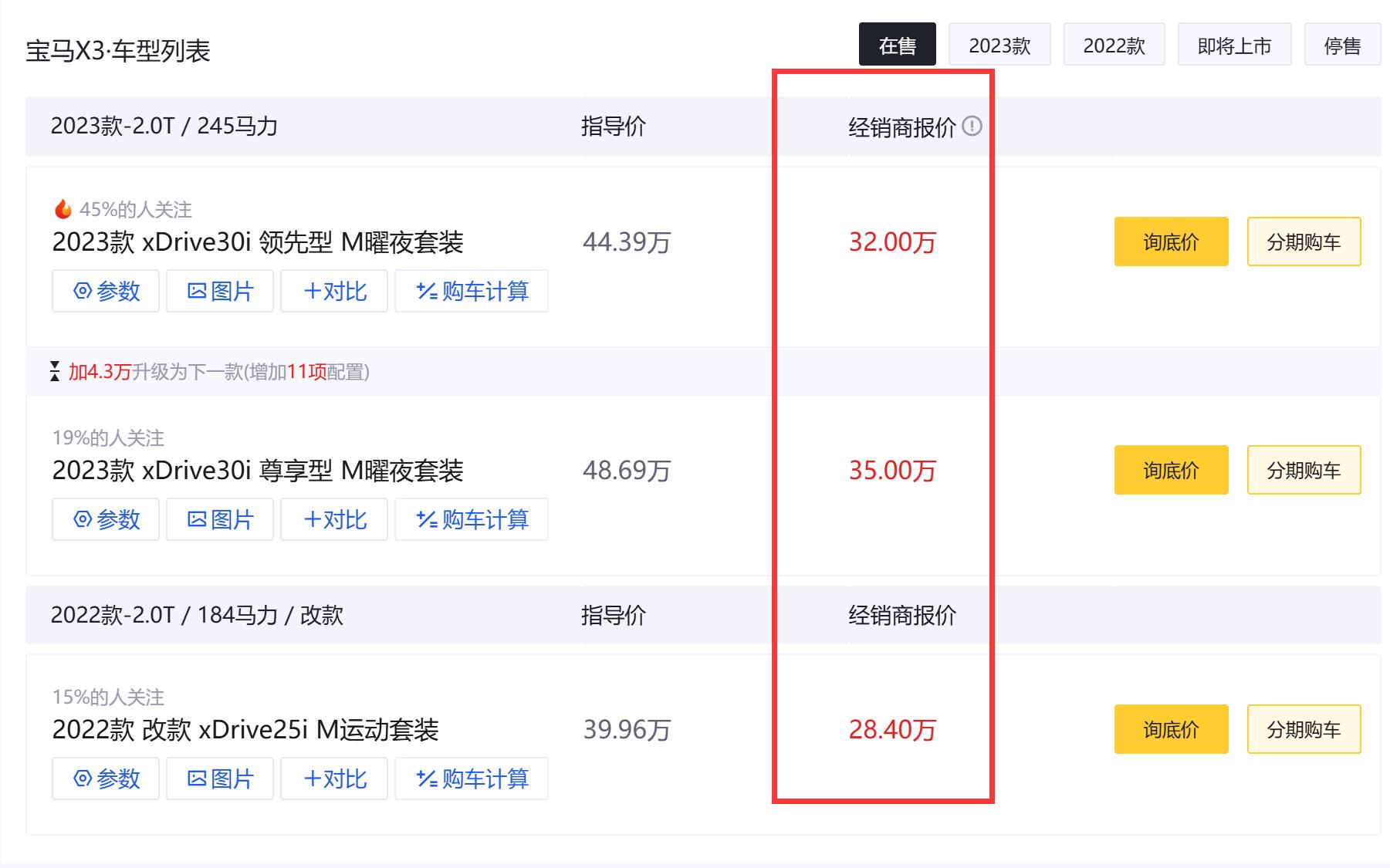Open 2023款 xDrive30i 尊享型 M曜夜套装 link

pyautogui.click(x=258, y=470)
